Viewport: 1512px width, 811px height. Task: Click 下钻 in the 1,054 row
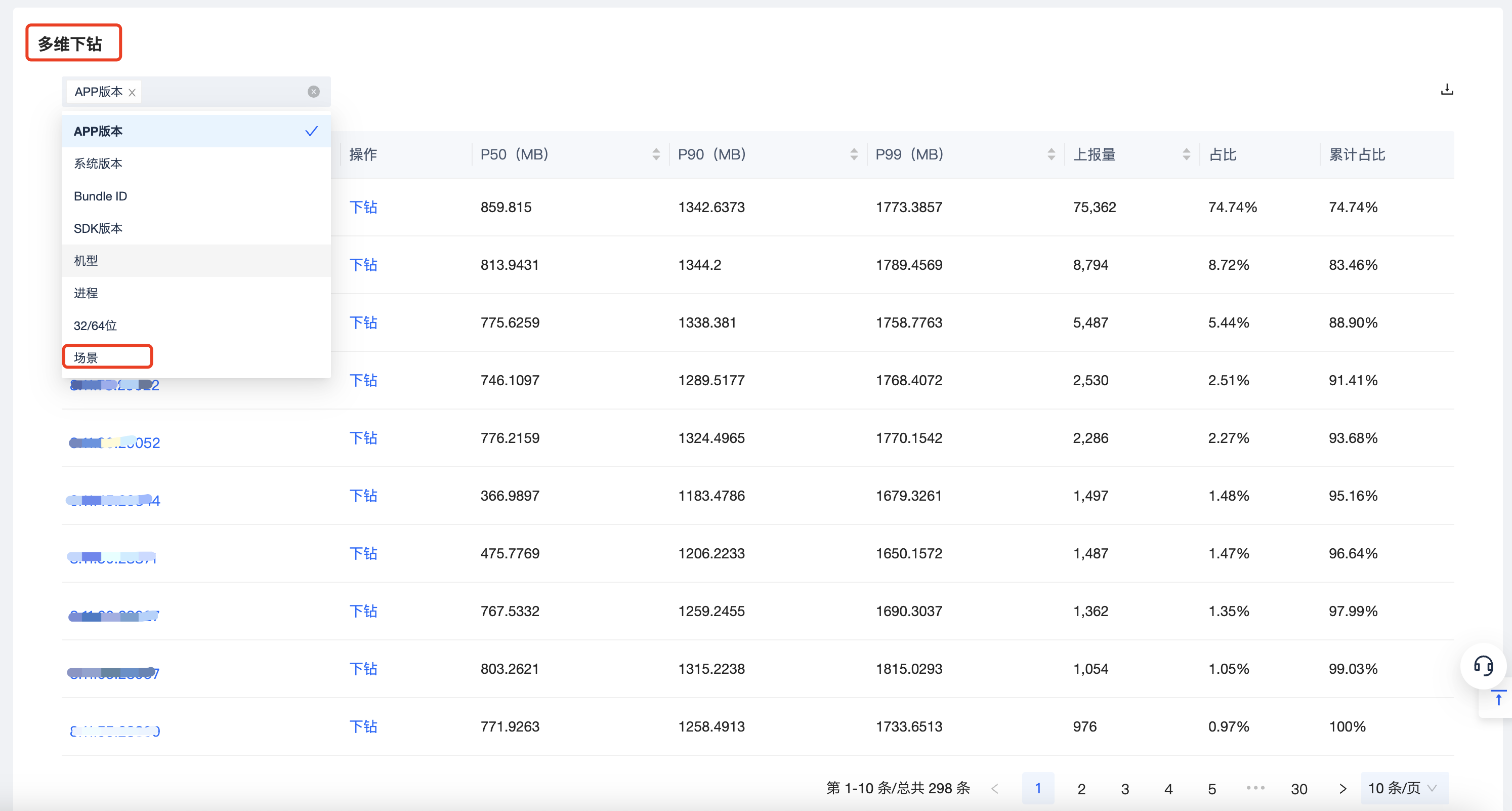point(363,669)
